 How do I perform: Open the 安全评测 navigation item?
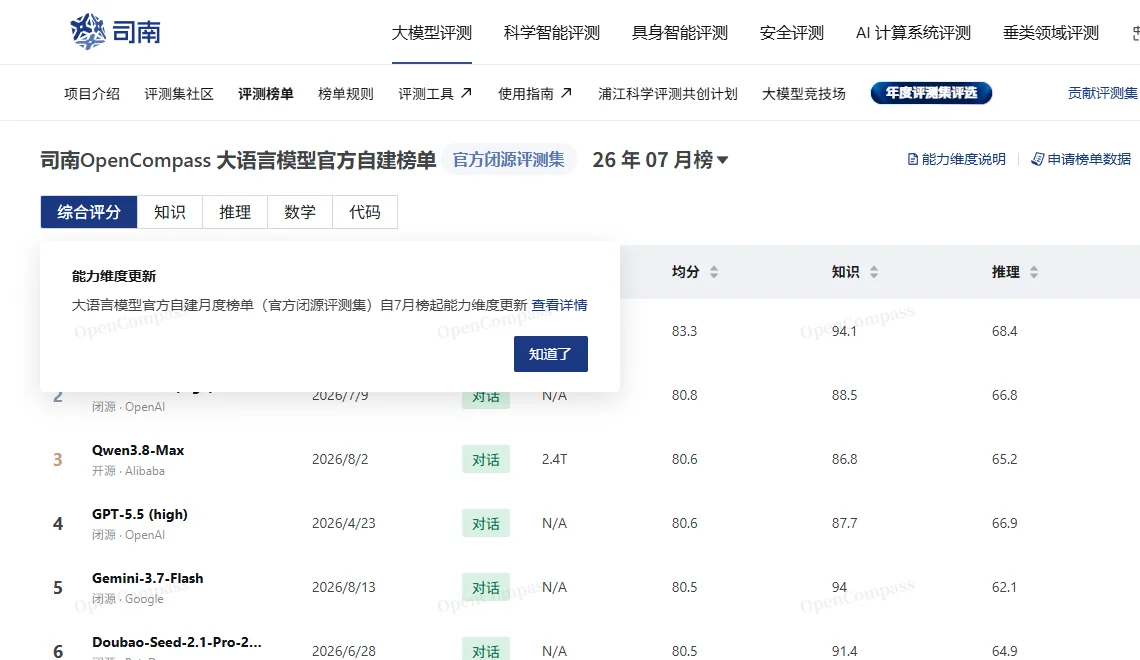[x=792, y=33]
